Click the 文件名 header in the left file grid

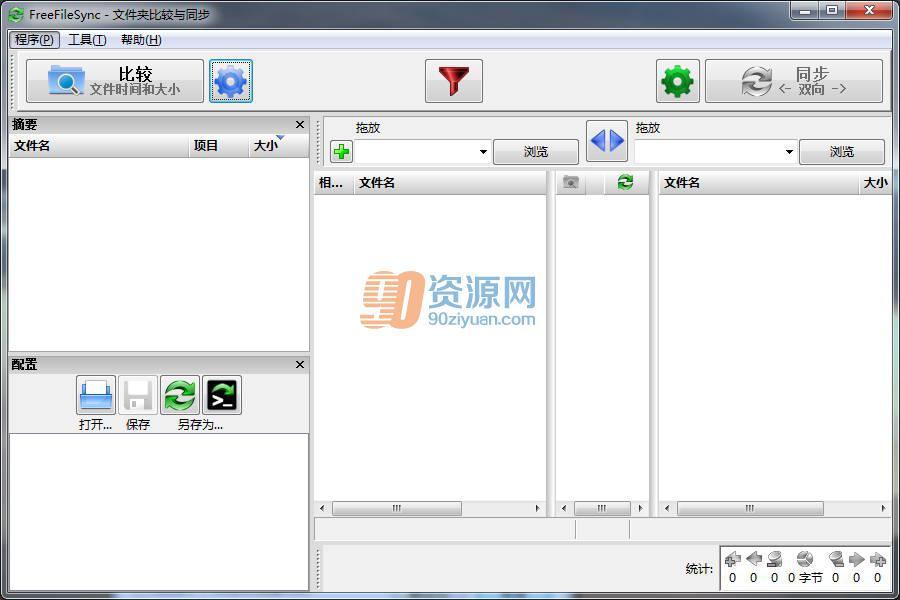click(450, 183)
